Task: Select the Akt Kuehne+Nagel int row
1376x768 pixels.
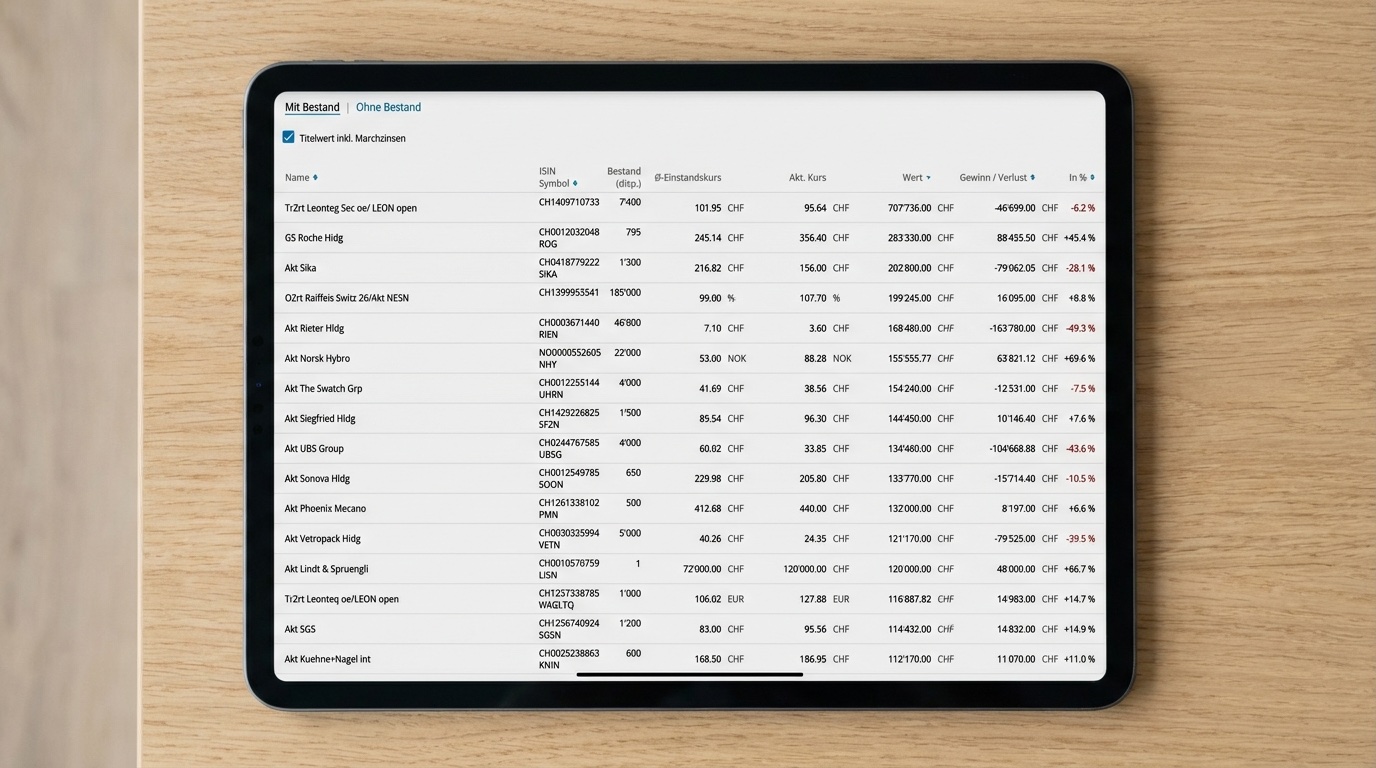Action: click(x=327, y=659)
